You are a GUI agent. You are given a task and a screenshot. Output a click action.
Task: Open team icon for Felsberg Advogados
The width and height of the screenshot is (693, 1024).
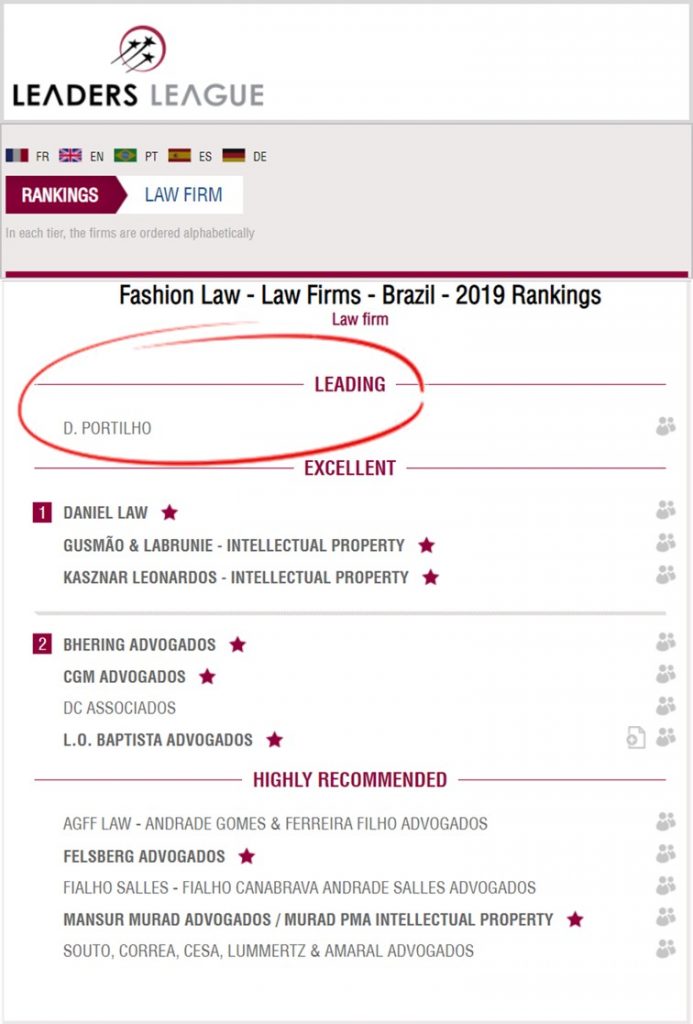(x=666, y=854)
